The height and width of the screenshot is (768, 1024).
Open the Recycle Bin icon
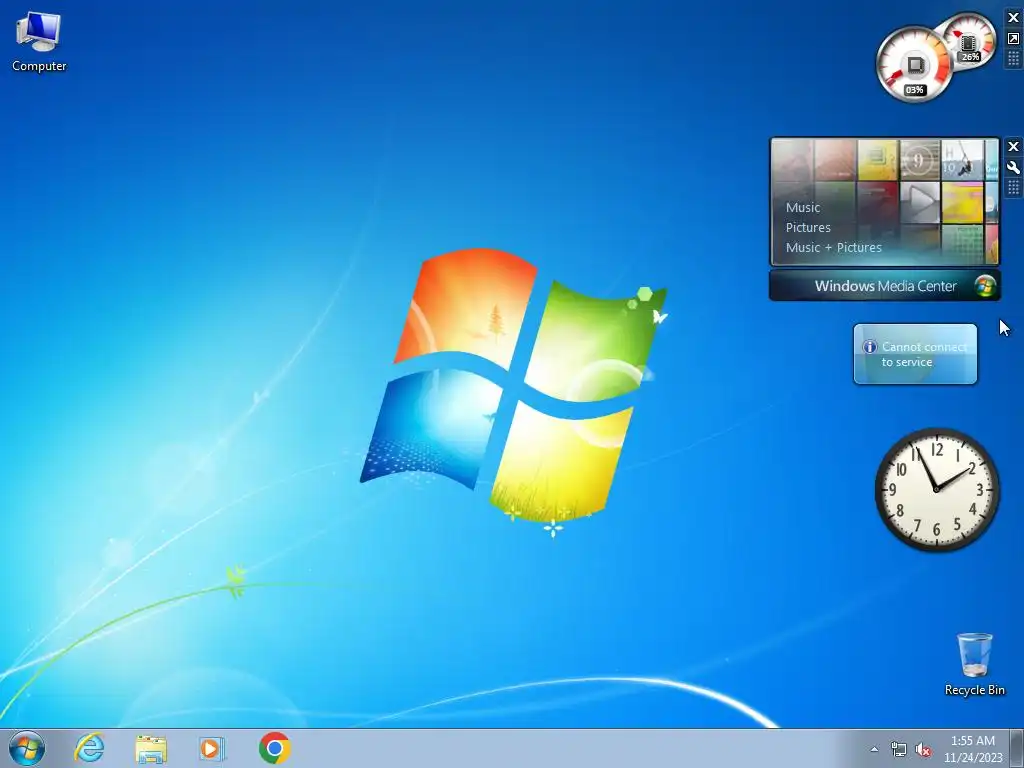pos(974,664)
